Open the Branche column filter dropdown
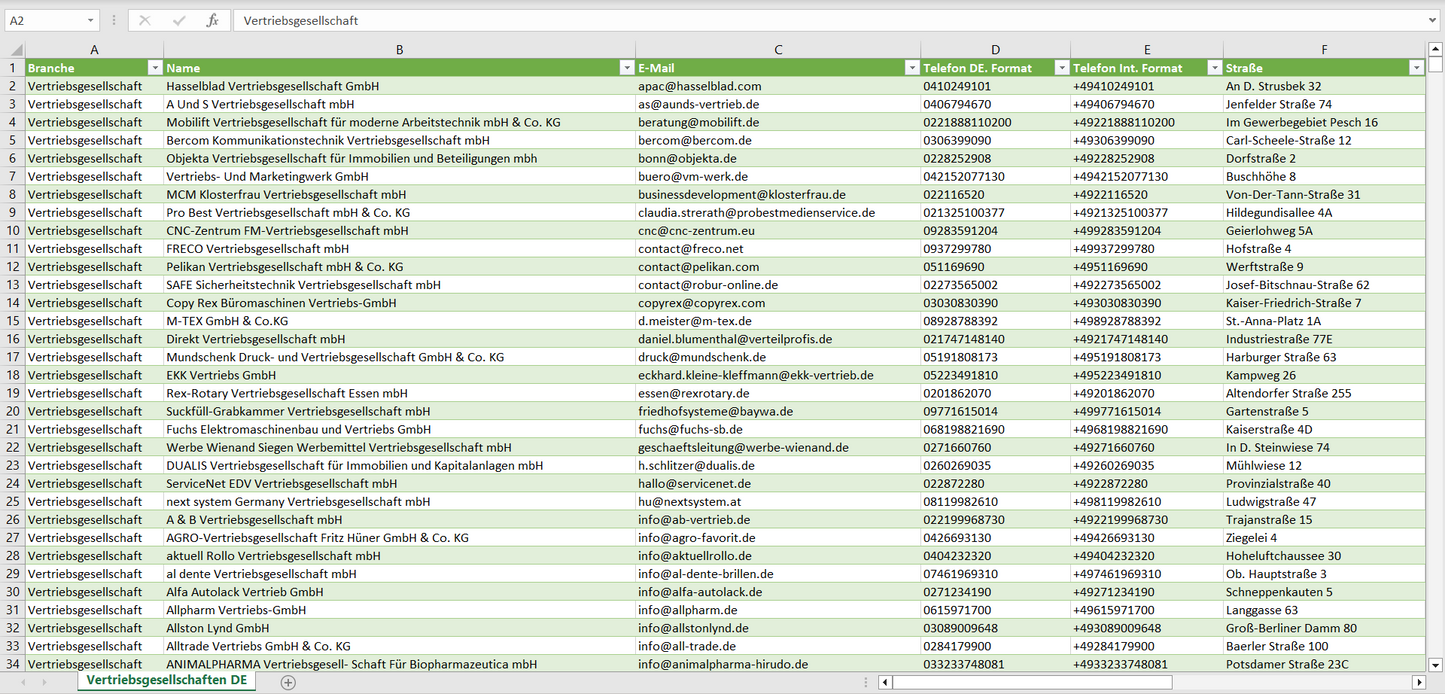 click(x=154, y=68)
